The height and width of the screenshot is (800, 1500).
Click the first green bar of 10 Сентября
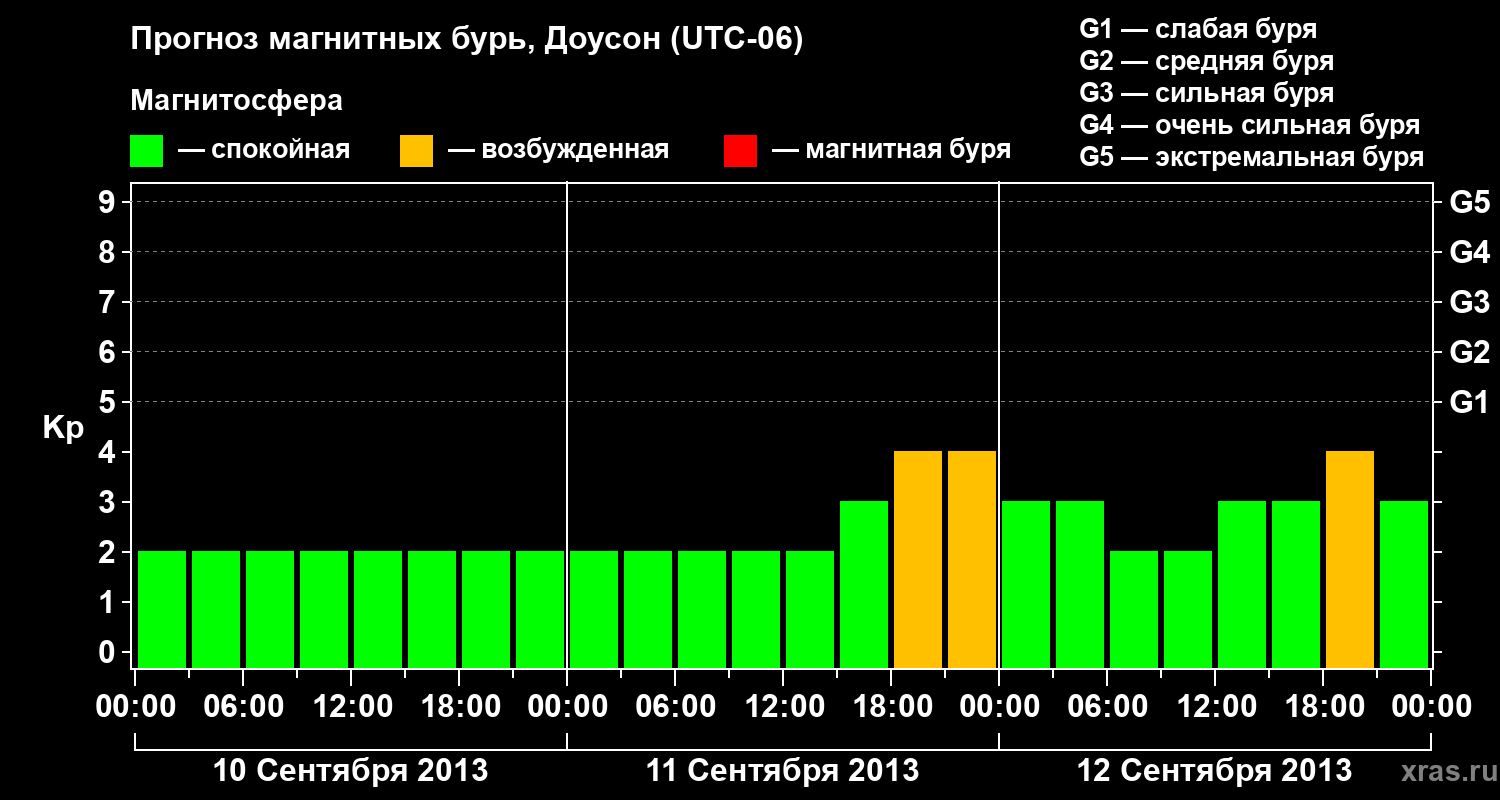click(162, 609)
